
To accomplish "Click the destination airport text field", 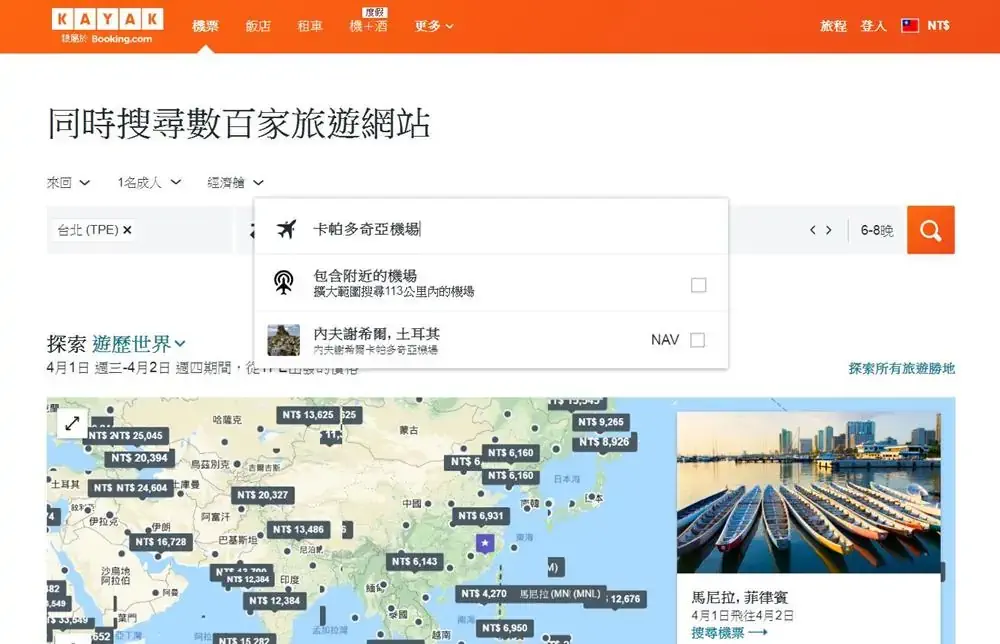I will (500, 229).
